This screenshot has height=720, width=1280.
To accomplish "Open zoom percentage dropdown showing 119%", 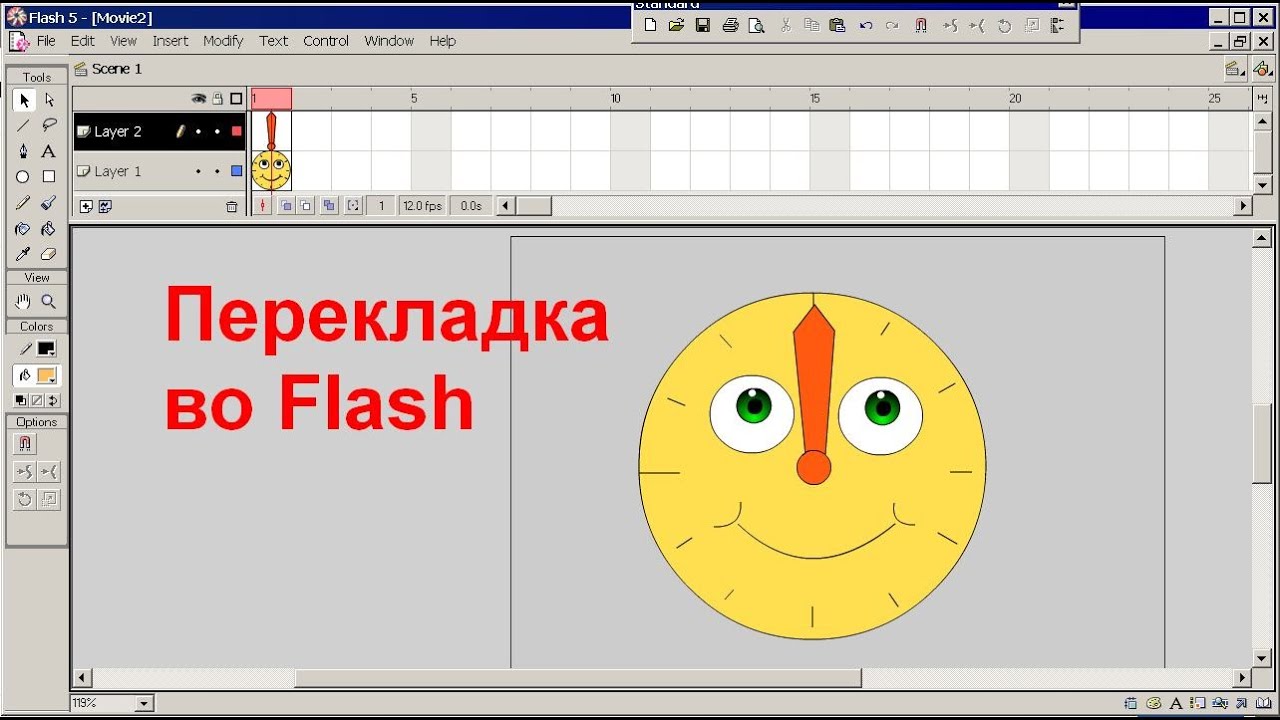I will pyautogui.click(x=144, y=704).
